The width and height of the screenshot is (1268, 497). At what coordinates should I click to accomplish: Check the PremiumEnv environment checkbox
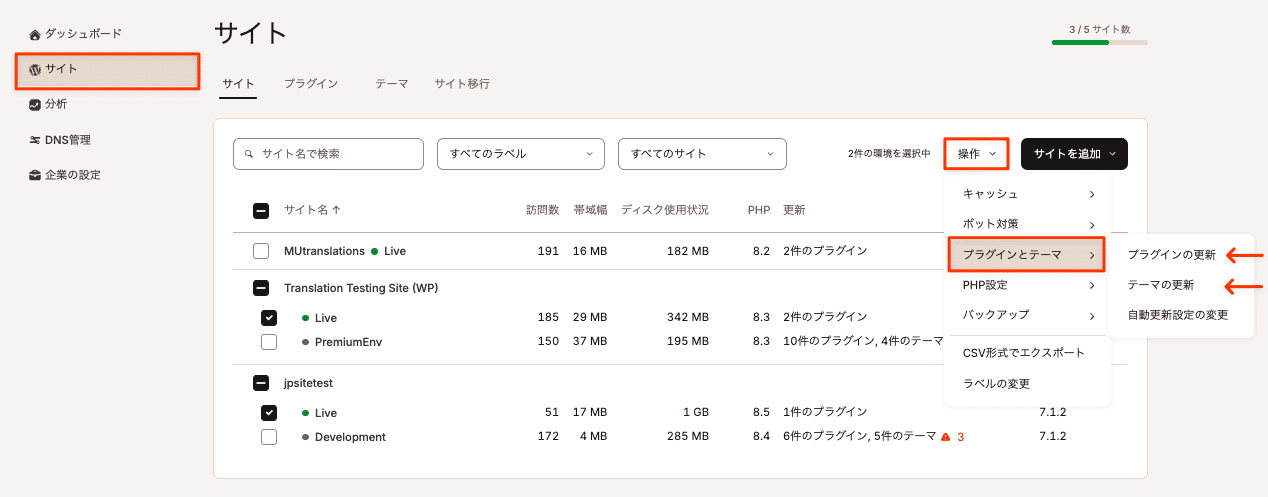(x=269, y=342)
